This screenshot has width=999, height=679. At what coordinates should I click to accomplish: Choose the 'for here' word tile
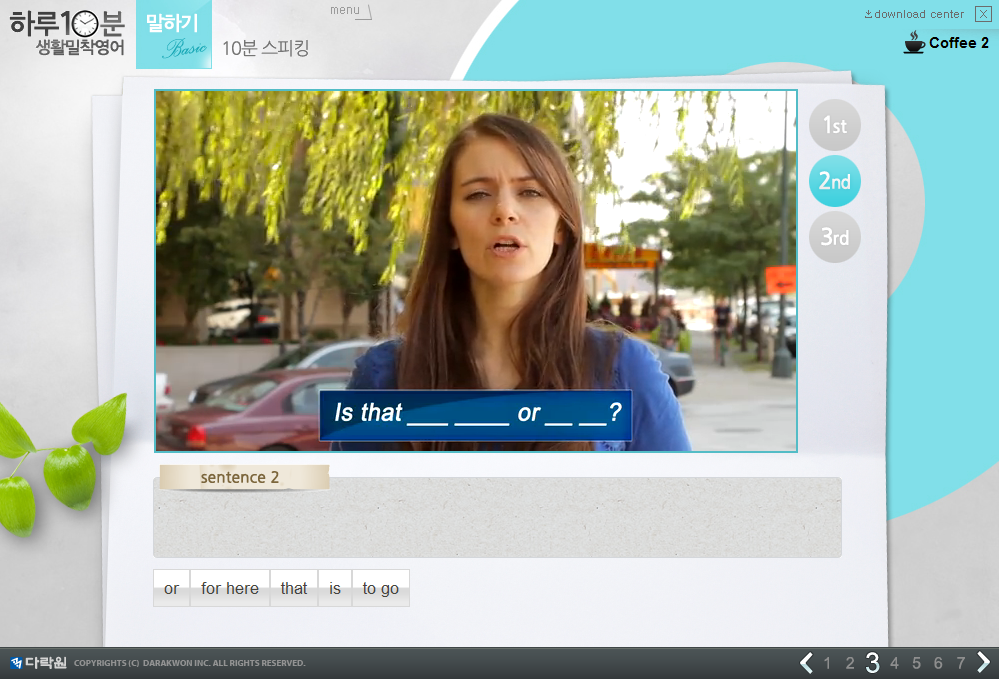coord(229,588)
